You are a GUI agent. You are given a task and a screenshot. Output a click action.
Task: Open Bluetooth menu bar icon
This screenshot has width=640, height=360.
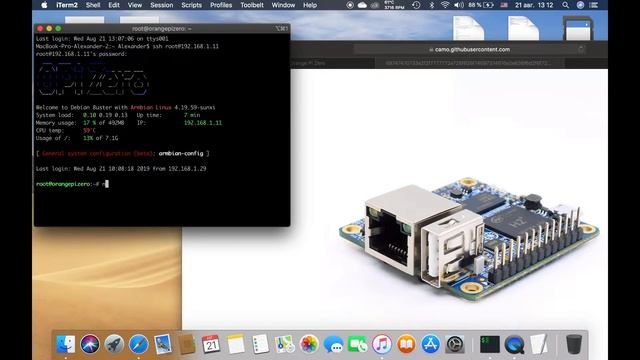click(432, 5)
